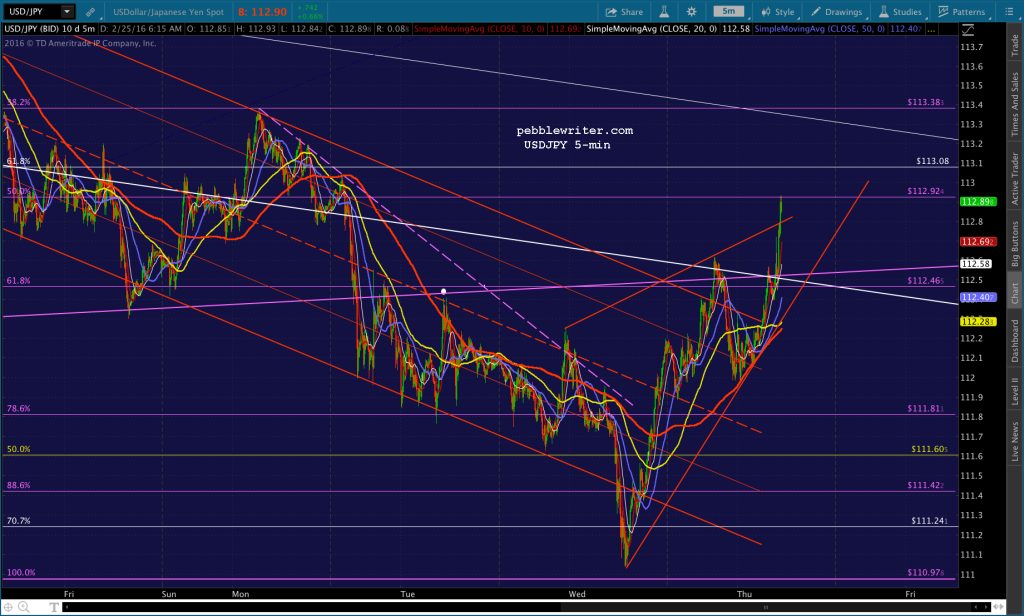Viewport: 1024px width, 616px height.
Task: Click the list menu icon at far top right
Action: pyautogui.click(x=1008, y=12)
